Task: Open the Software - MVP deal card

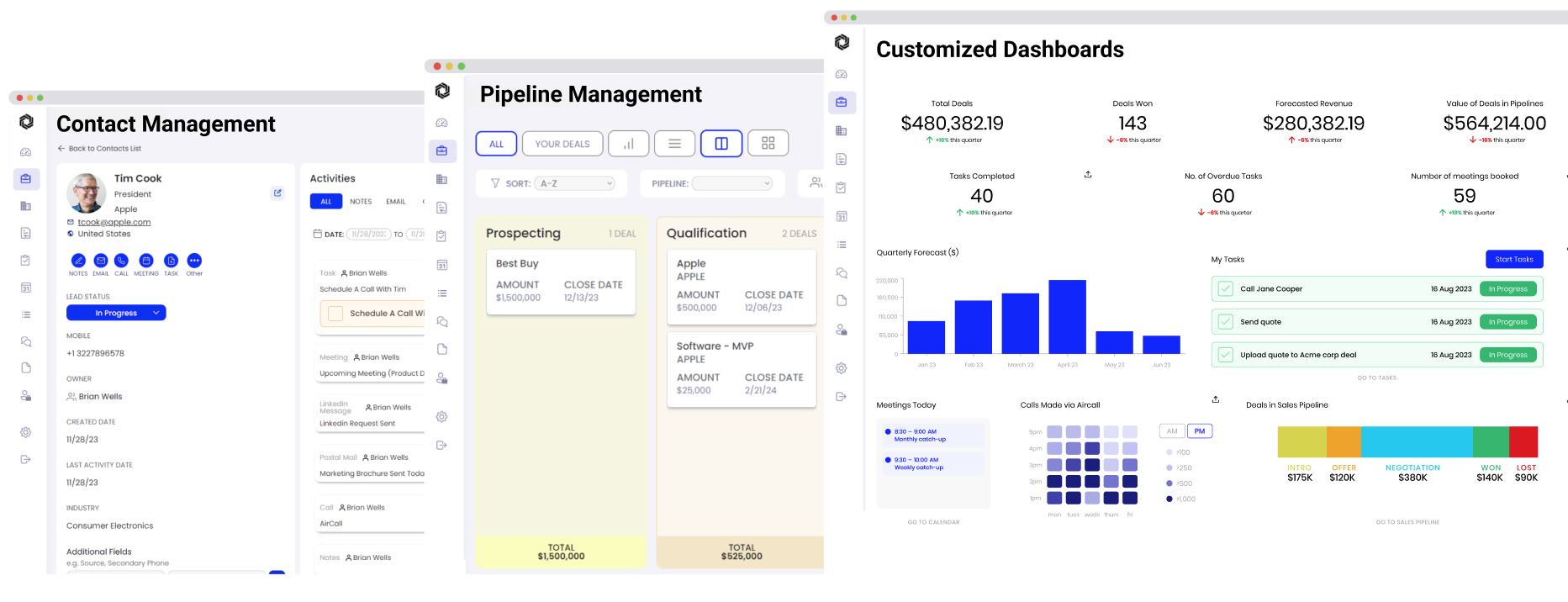Action: (742, 369)
